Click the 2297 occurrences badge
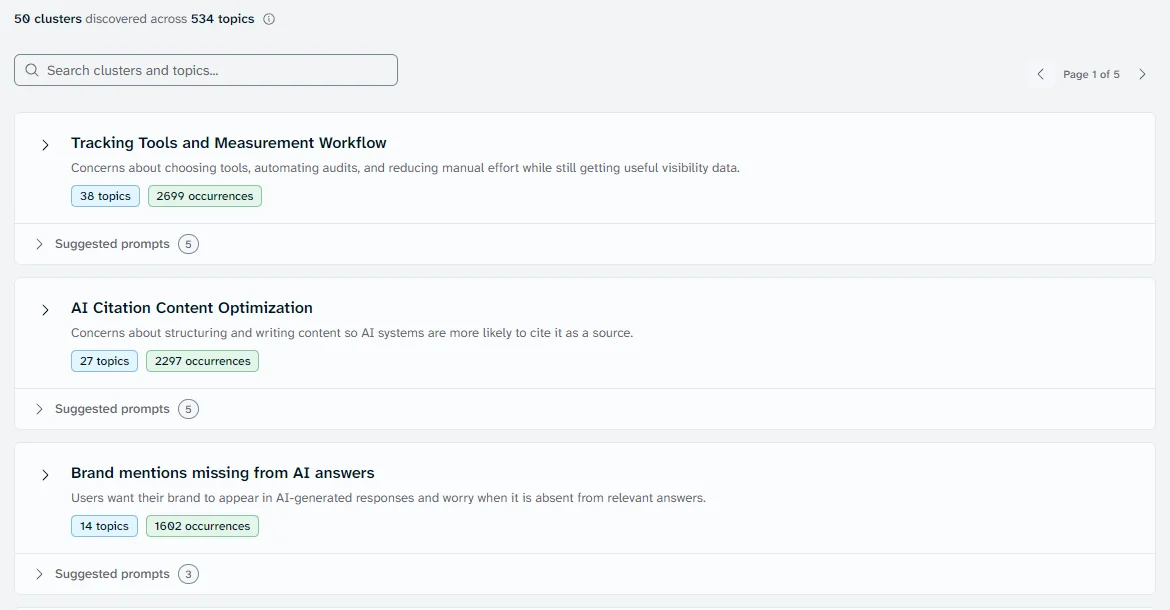Screen dimensions: 1170x610 tap(202, 361)
